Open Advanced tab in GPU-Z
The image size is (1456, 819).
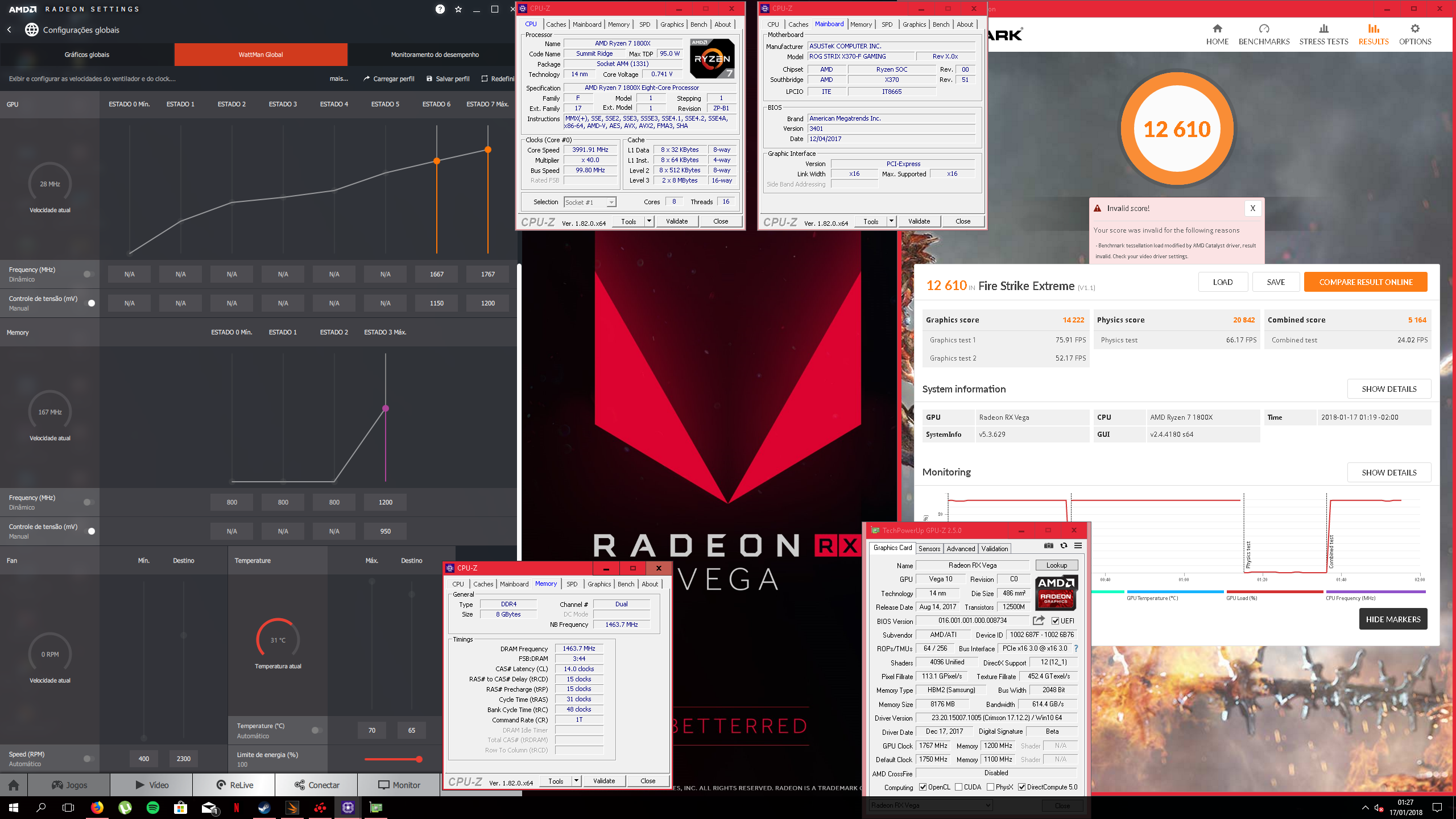(961, 548)
